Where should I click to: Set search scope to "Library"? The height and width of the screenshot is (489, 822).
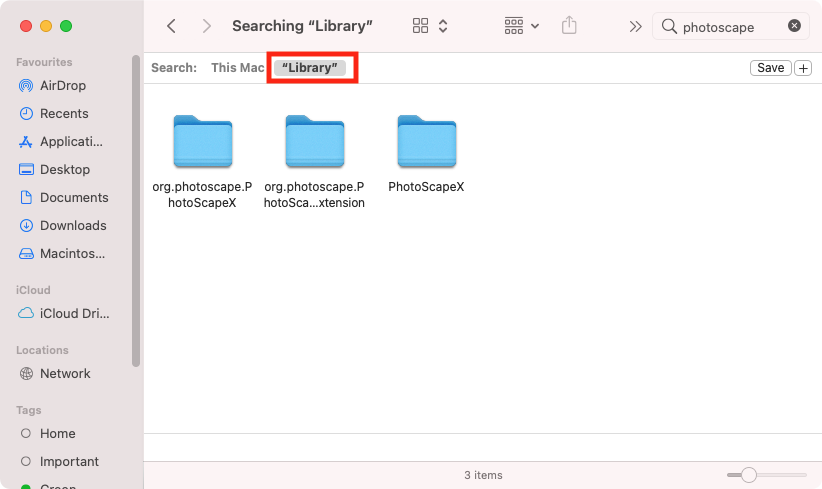[310, 68]
